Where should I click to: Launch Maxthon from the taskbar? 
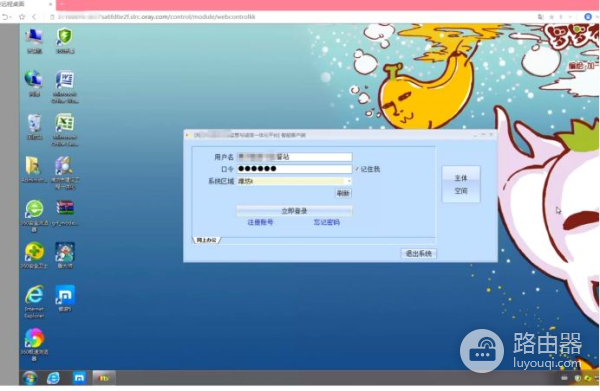click(x=79, y=378)
